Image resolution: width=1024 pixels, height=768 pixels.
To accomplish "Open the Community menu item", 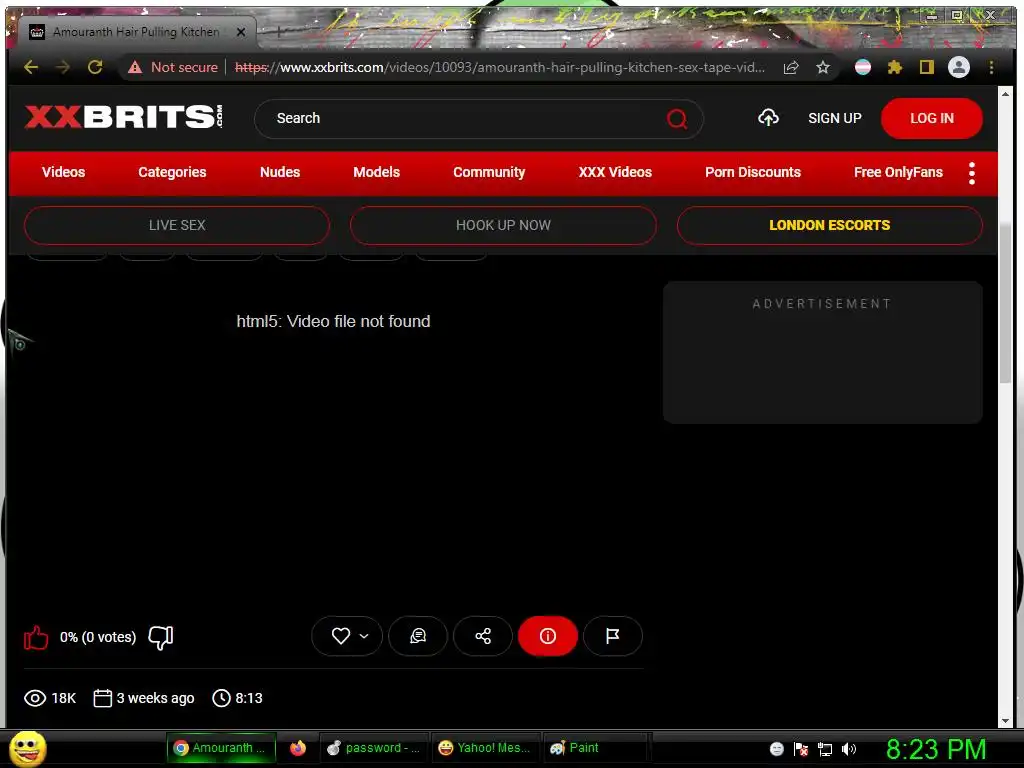I will (x=488, y=172).
